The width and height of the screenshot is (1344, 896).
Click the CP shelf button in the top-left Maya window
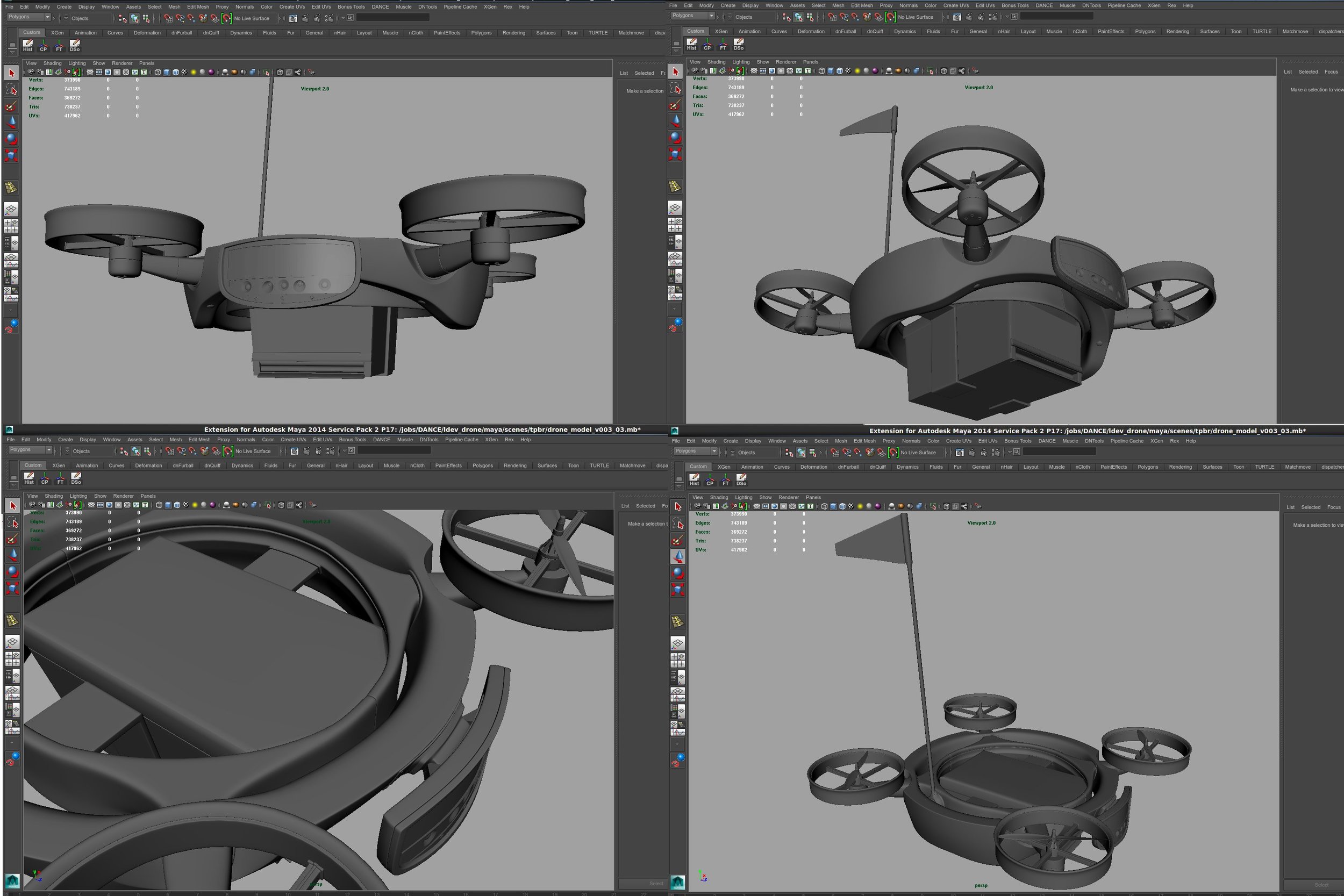coord(44,45)
